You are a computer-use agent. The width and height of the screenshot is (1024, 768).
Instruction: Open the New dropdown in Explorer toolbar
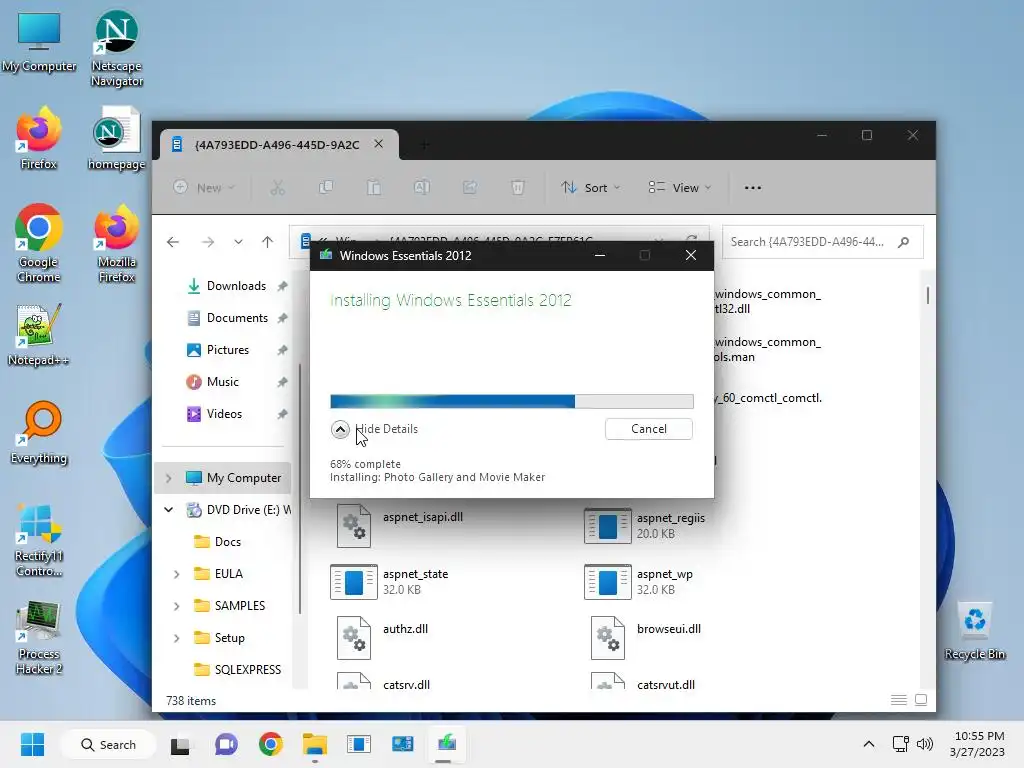[x=204, y=188]
